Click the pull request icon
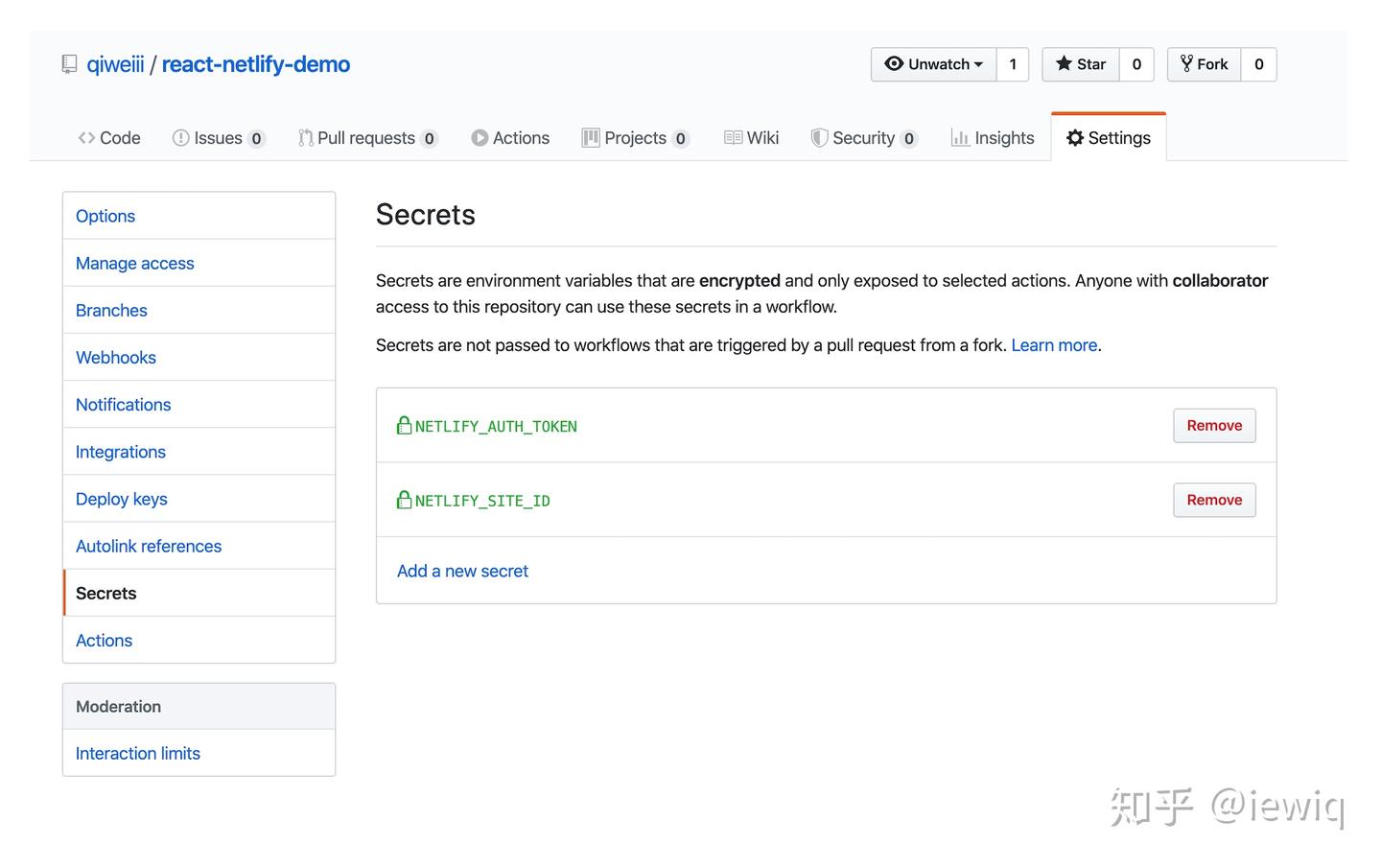Image resolution: width=1381 pixels, height=868 pixels. coord(305,137)
